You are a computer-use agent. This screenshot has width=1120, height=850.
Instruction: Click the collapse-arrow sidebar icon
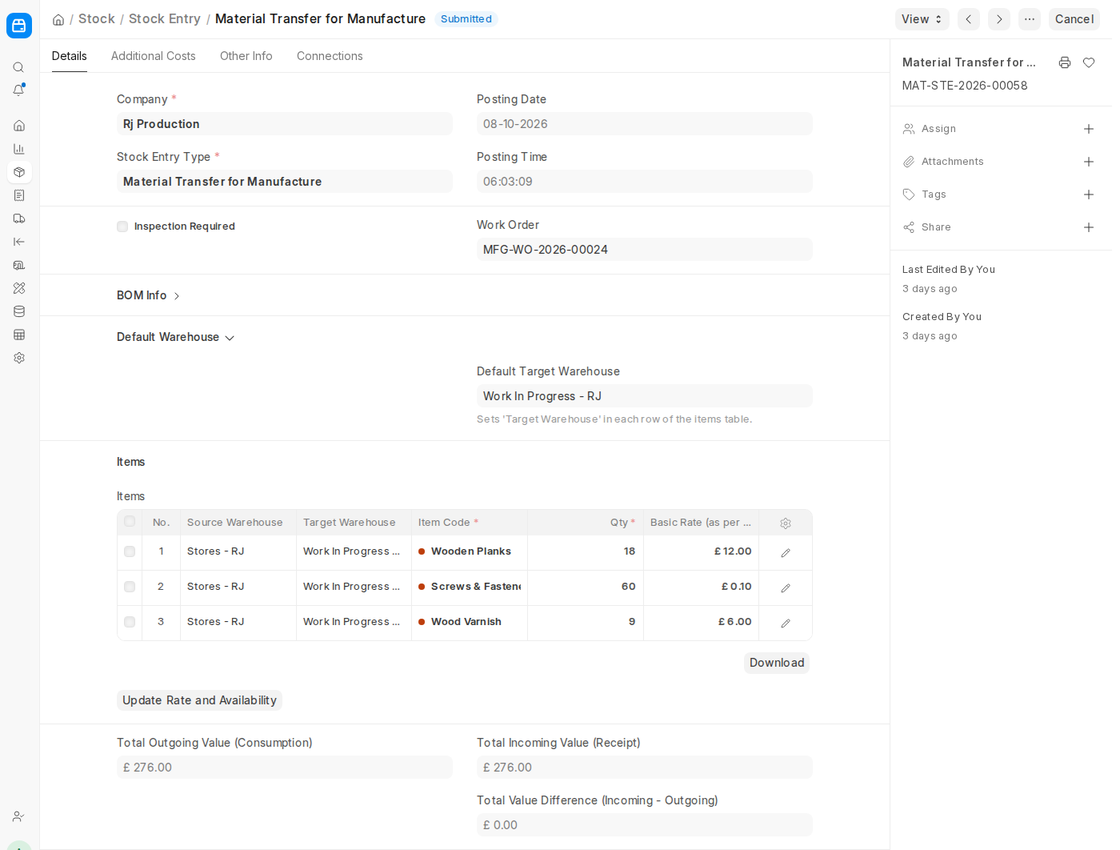tap(19, 241)
